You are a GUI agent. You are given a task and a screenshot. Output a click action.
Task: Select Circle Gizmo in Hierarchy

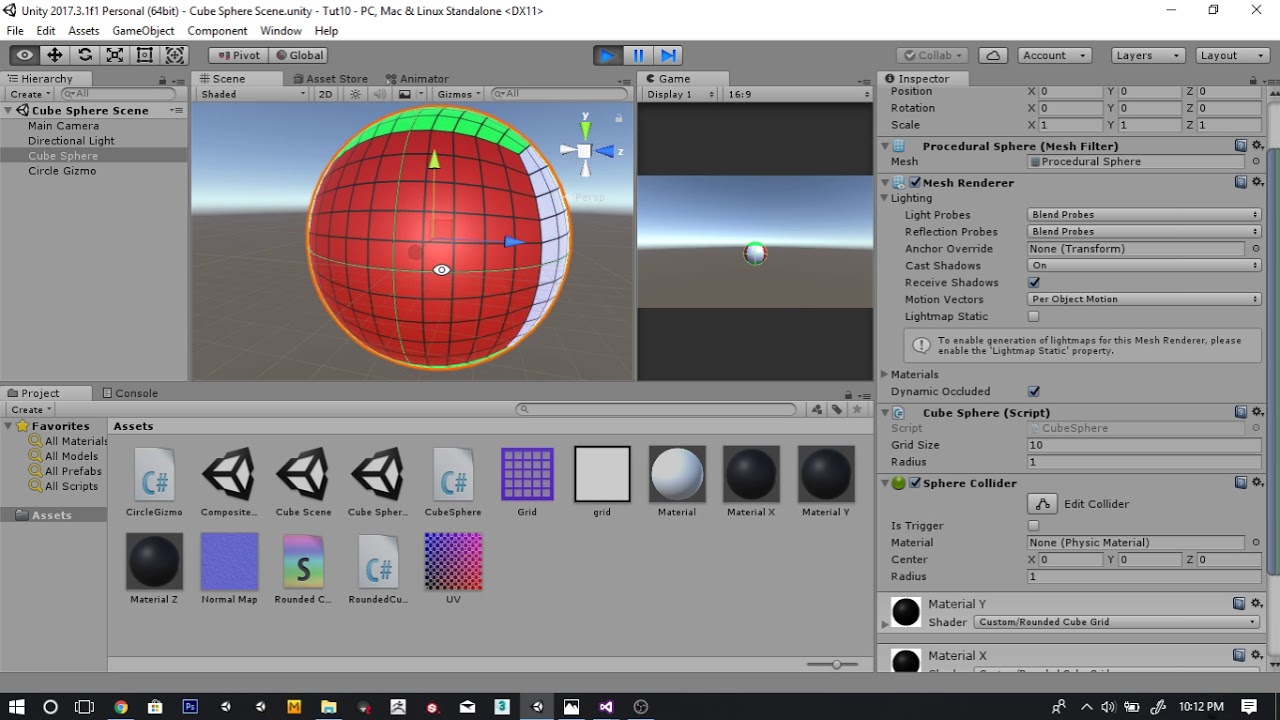coord(62,171)
